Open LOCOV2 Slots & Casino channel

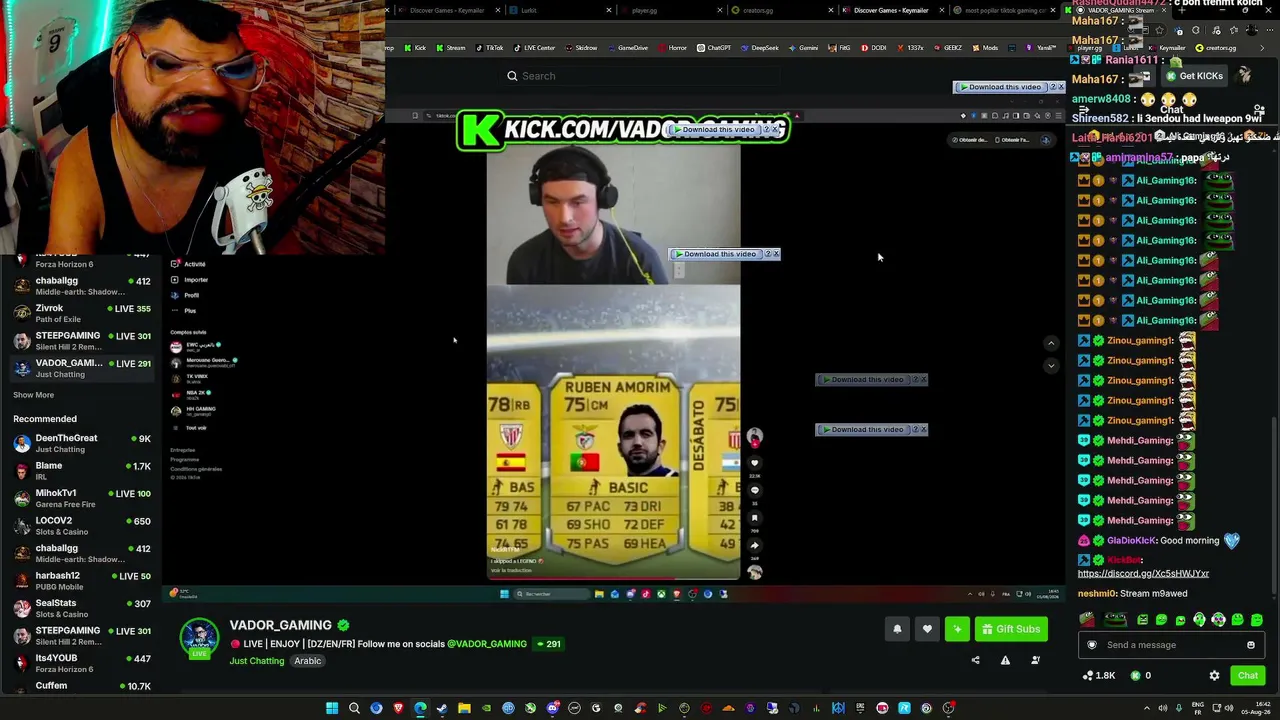80,526
